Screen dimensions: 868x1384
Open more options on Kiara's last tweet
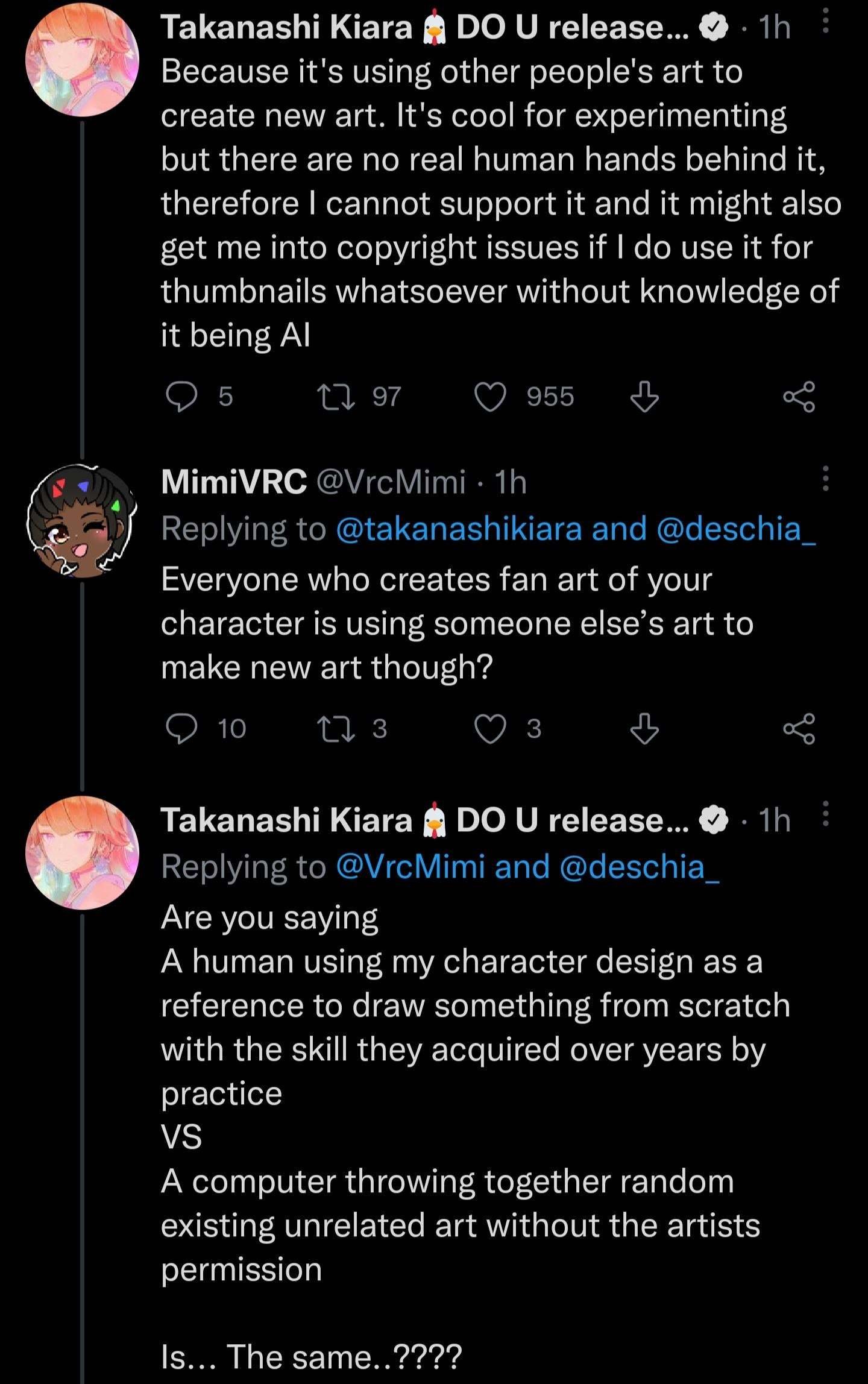click(x=826, y=814)
